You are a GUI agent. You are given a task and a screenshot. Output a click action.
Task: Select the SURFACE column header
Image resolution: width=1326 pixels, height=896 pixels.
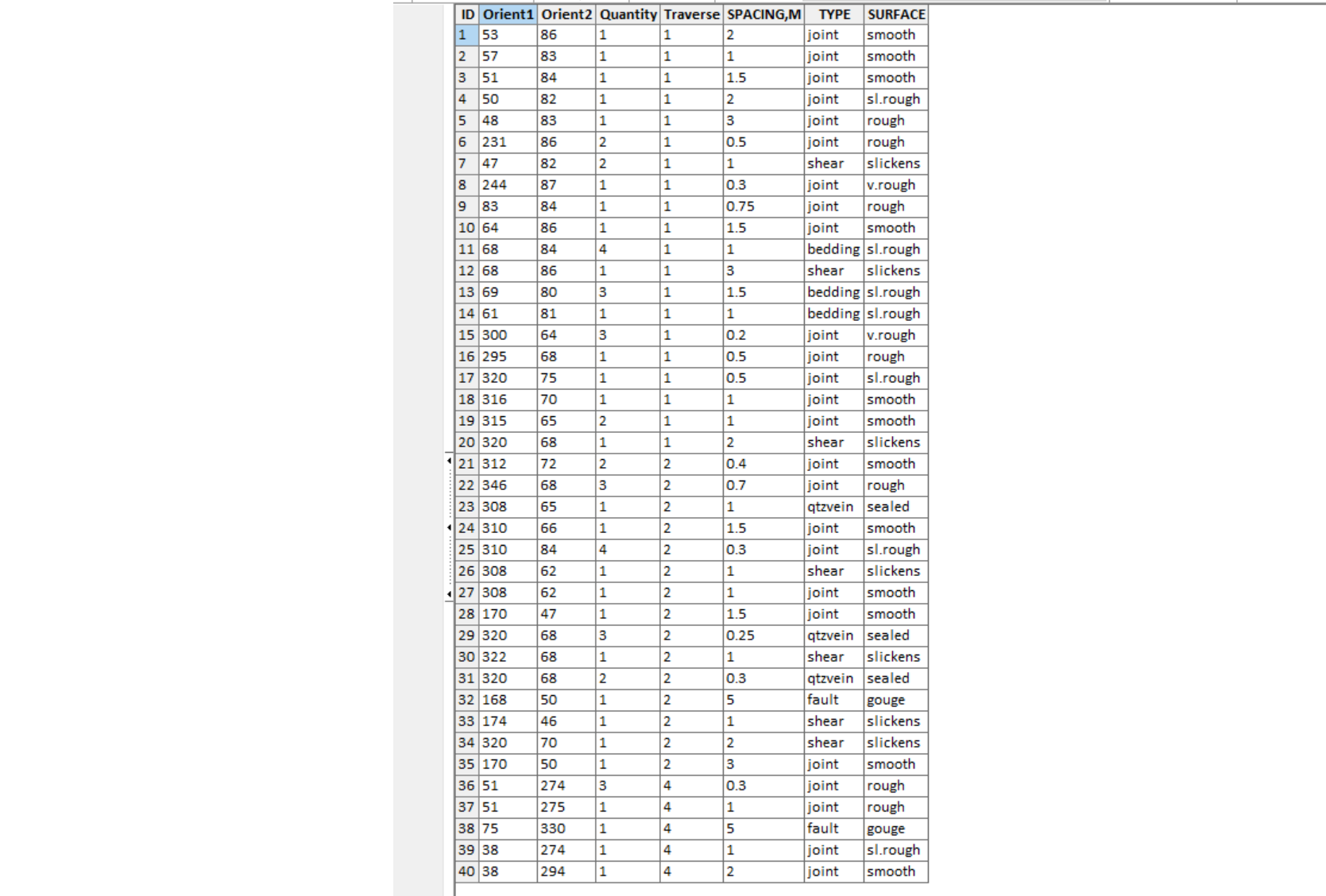click(x=896, y=14)
